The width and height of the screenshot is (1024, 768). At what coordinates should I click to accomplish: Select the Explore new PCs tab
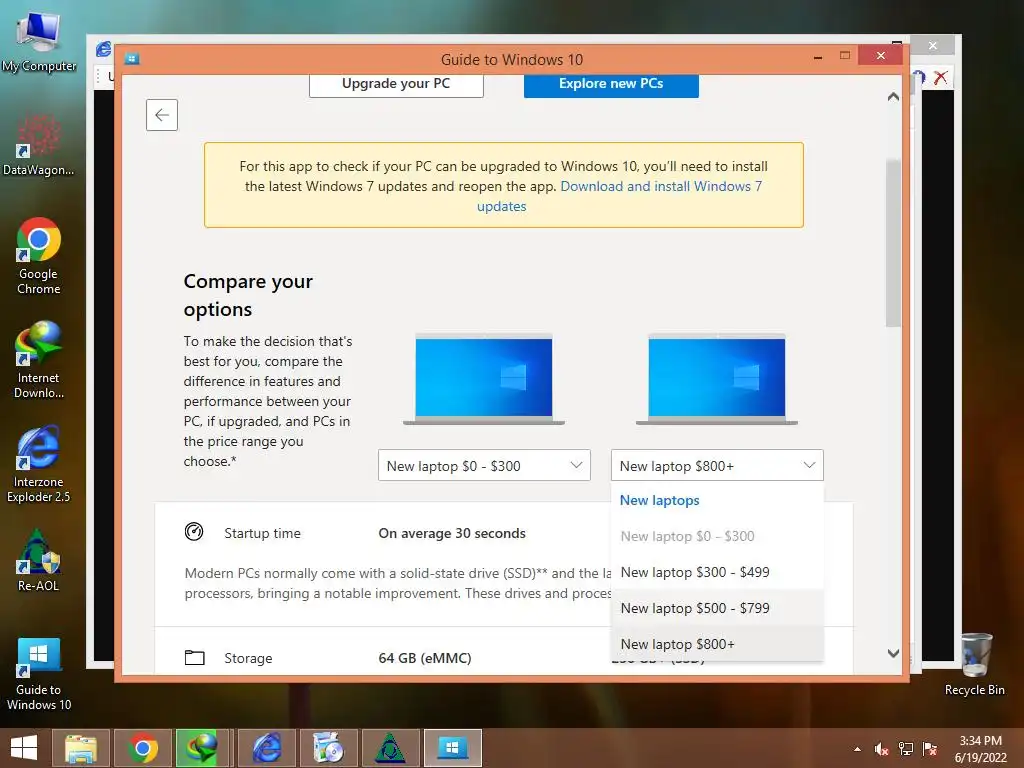point(611,84)
